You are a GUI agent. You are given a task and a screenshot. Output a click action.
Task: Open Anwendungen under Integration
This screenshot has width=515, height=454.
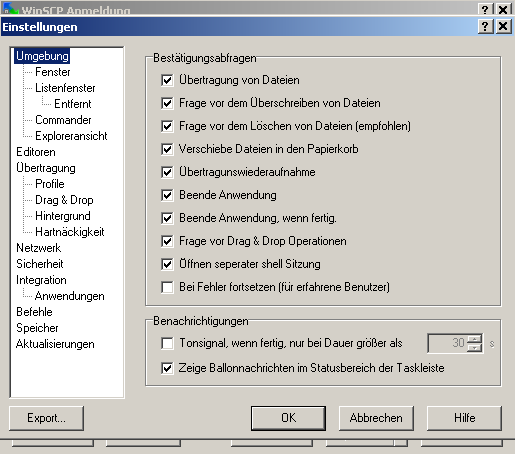click(x=69, y=296)
